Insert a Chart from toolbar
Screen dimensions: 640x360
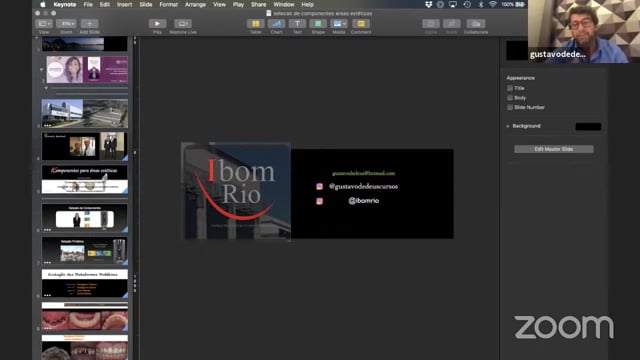point(276,24)
